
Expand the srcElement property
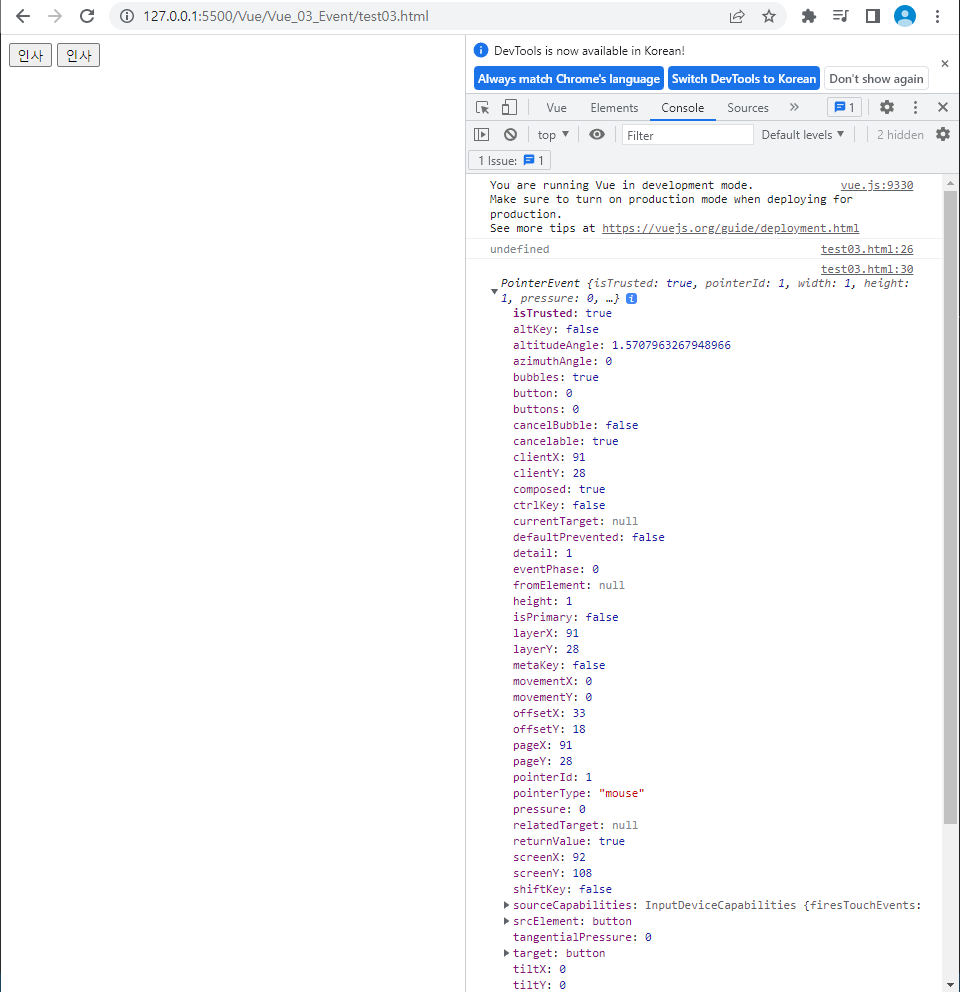(x=506, y=921)
